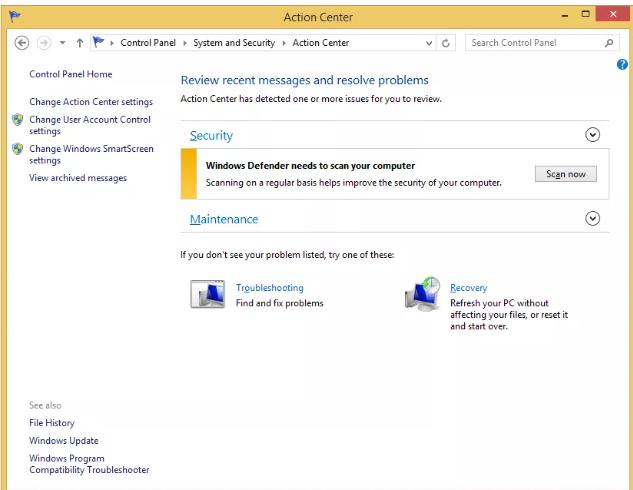This screenshot has width=633, height=490.
Task: Click the Security section heading
Action: point(212,136)
